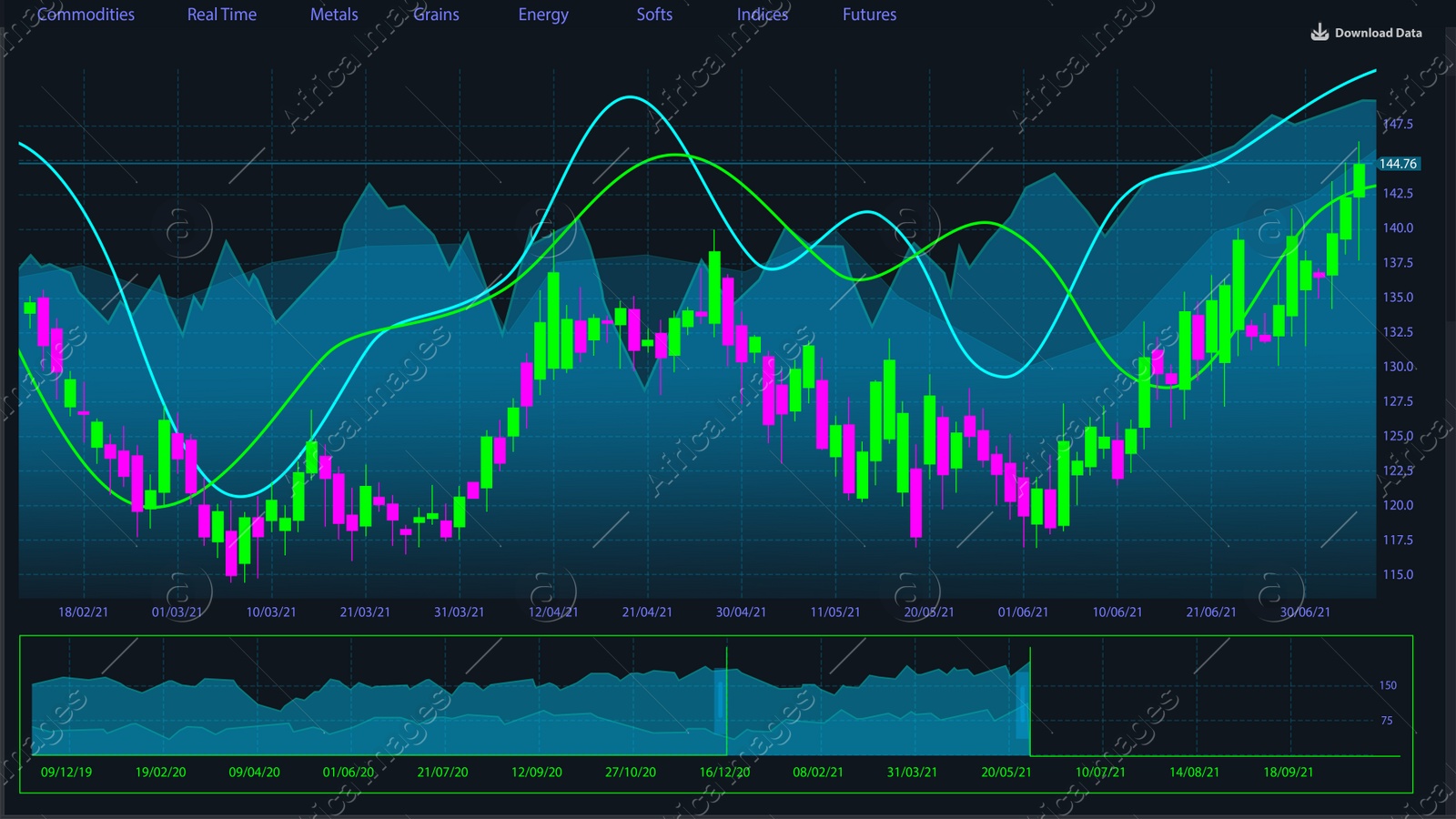Viewport: 1456px width, 819px height.
Task: Click the 18/02/21 date label
Action: pos(83,612)
